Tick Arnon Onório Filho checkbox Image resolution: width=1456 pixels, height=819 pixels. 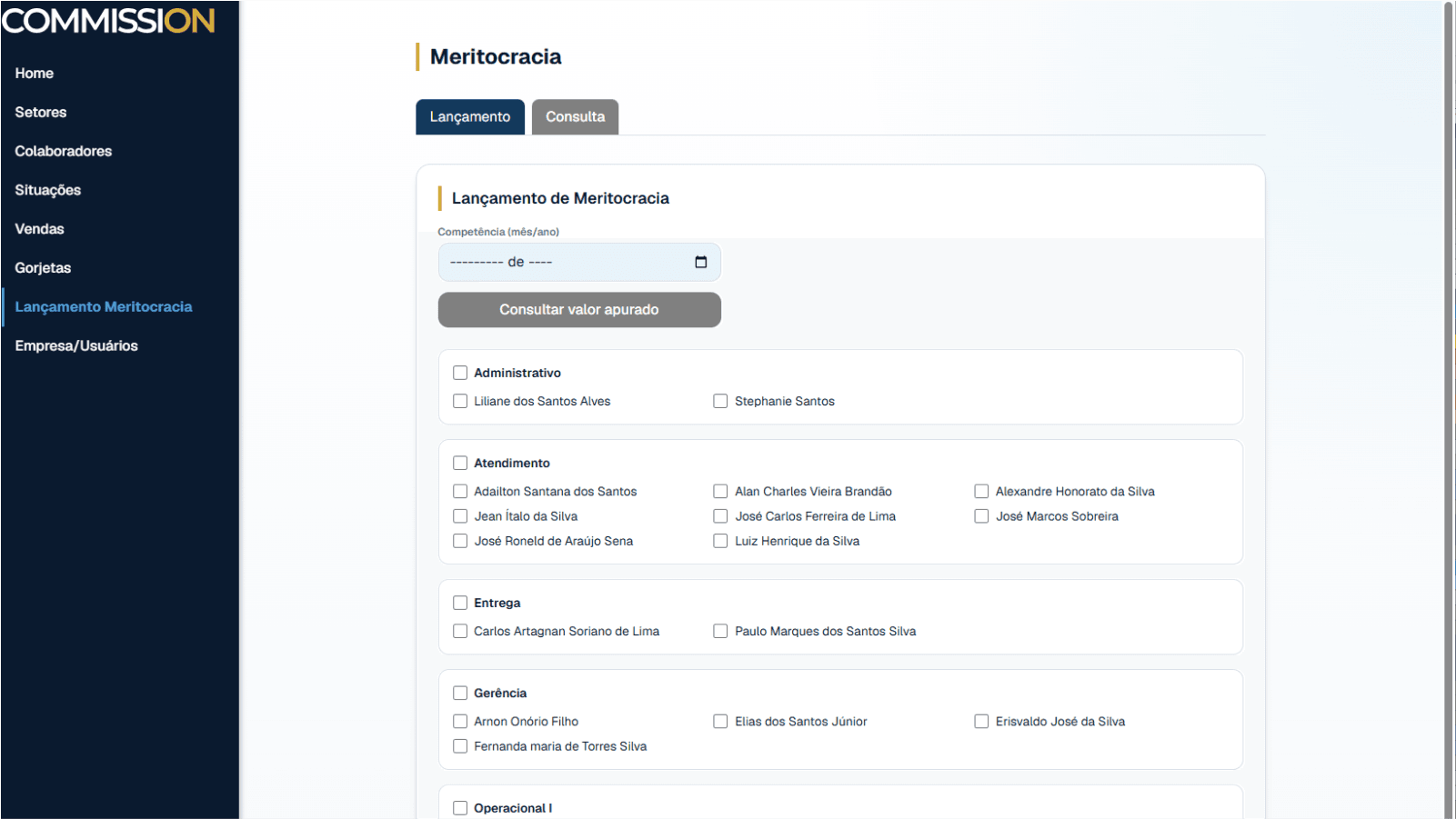[x=460, y=721]
